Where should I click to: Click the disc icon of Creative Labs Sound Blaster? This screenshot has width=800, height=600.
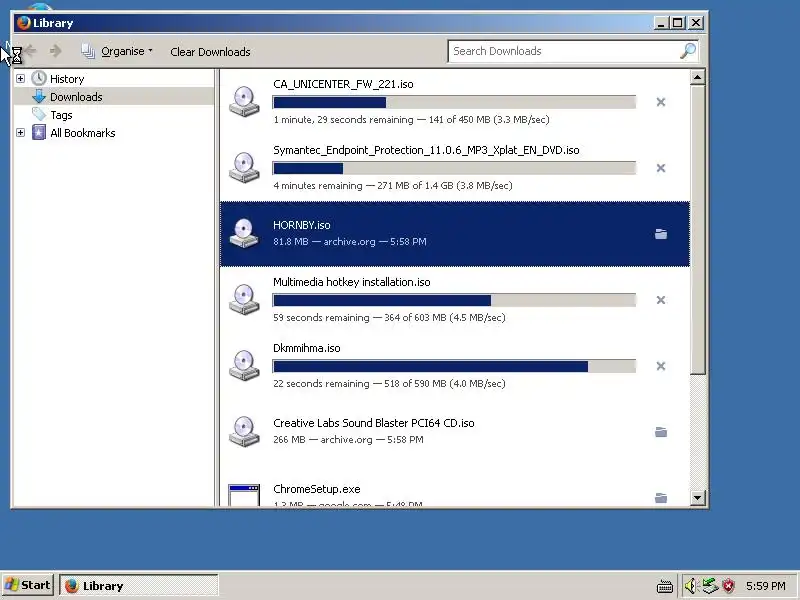coord(244,432)
